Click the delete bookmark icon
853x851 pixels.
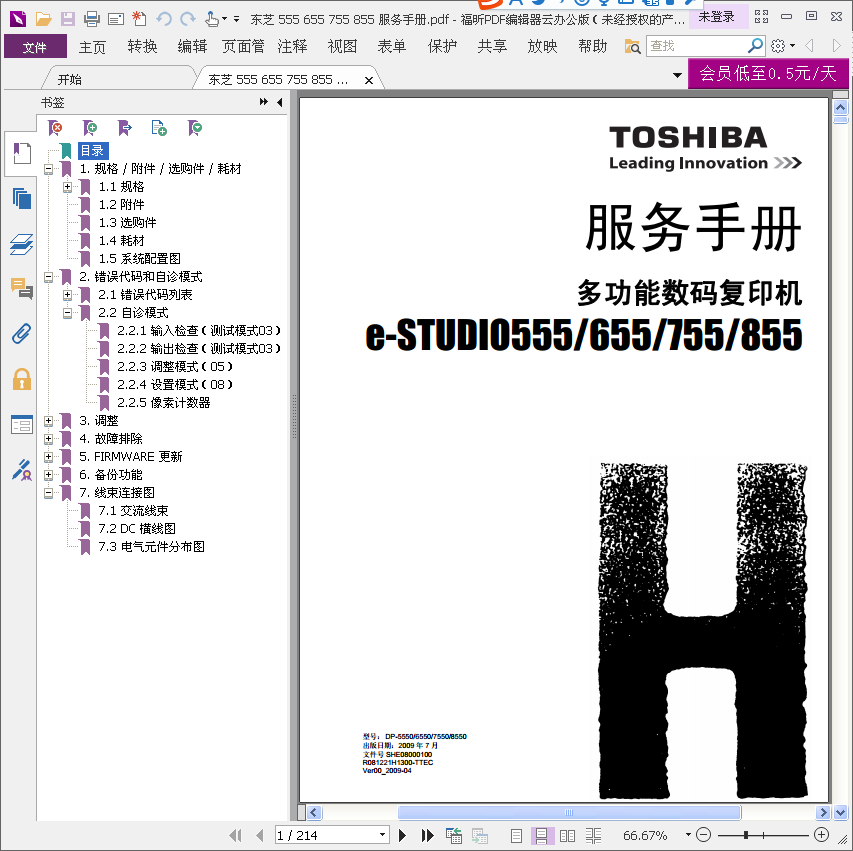click(55, 128)
